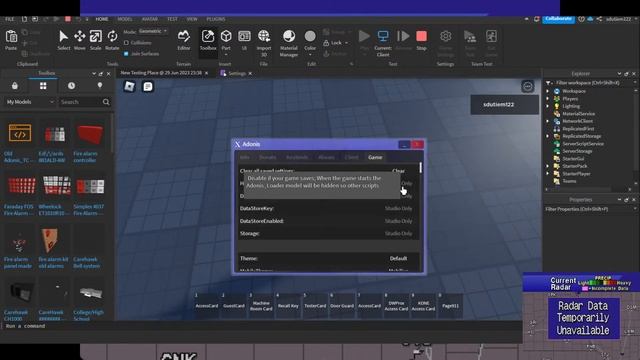Expand the ReplicatedStorage node
640x360 pixels.
(x=548, y=136)
